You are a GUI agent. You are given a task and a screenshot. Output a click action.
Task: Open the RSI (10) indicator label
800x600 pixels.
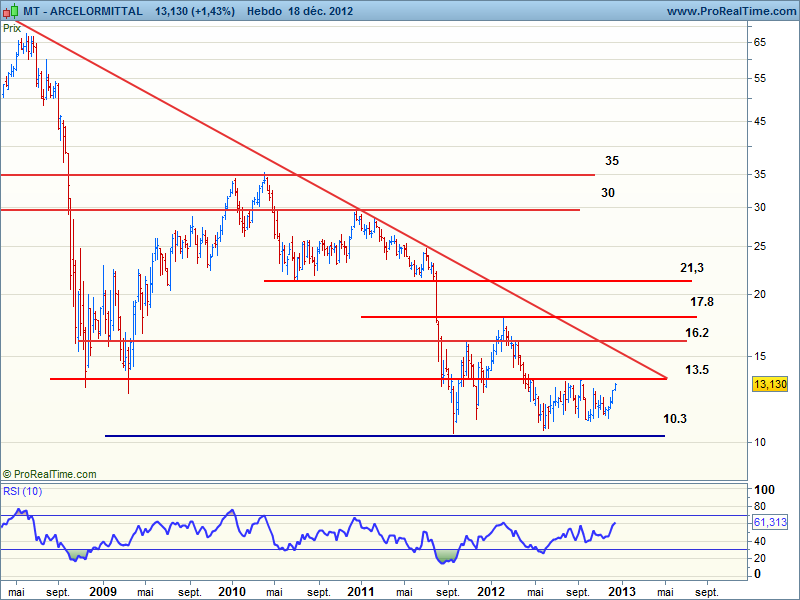(x=23, y=491)
